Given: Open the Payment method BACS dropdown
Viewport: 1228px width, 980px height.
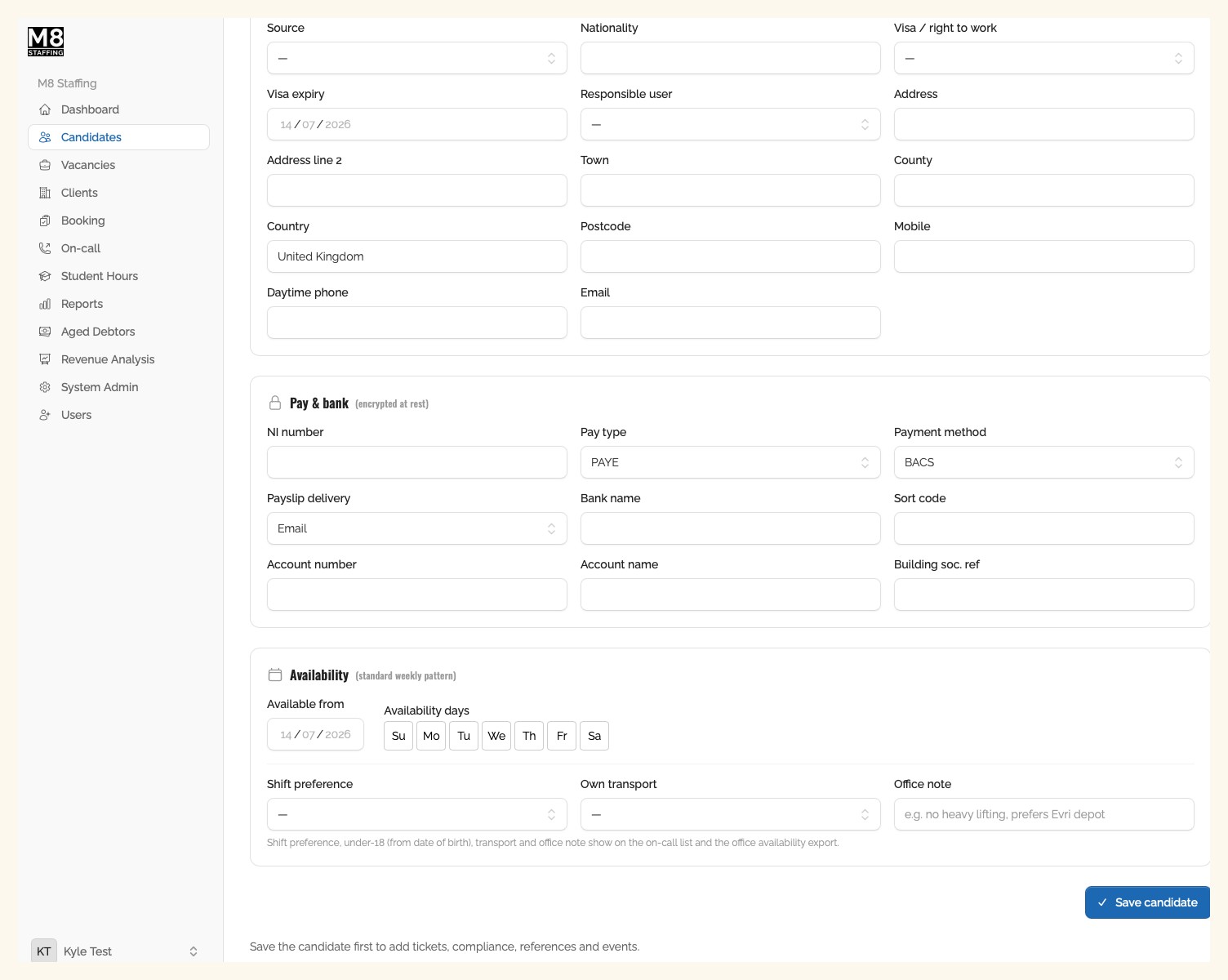Looking at the screenshot, I should [1044, 462].
